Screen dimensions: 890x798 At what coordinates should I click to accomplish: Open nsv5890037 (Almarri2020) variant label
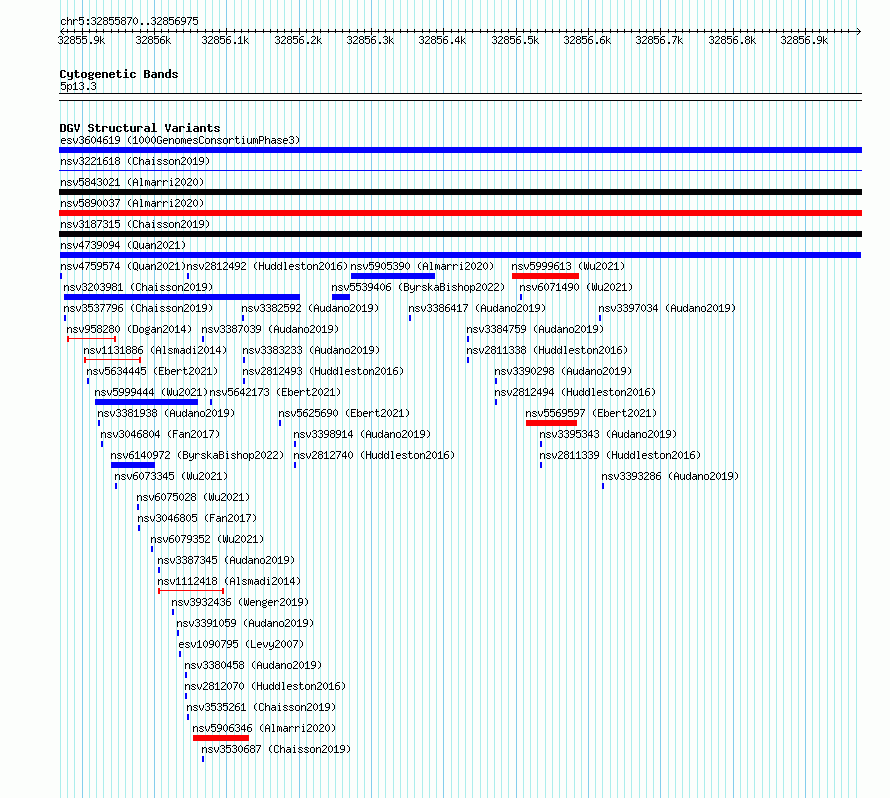(132, 203)
